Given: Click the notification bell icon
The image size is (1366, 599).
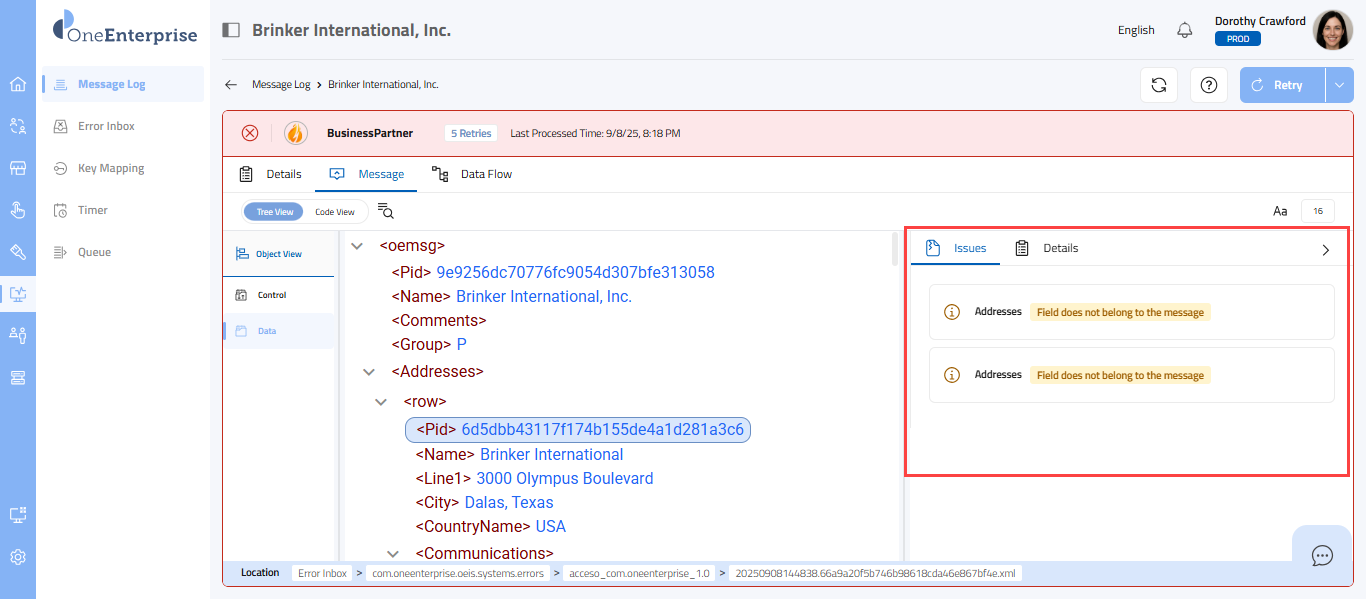Looking at the screenshot, I should (1185, 30).
